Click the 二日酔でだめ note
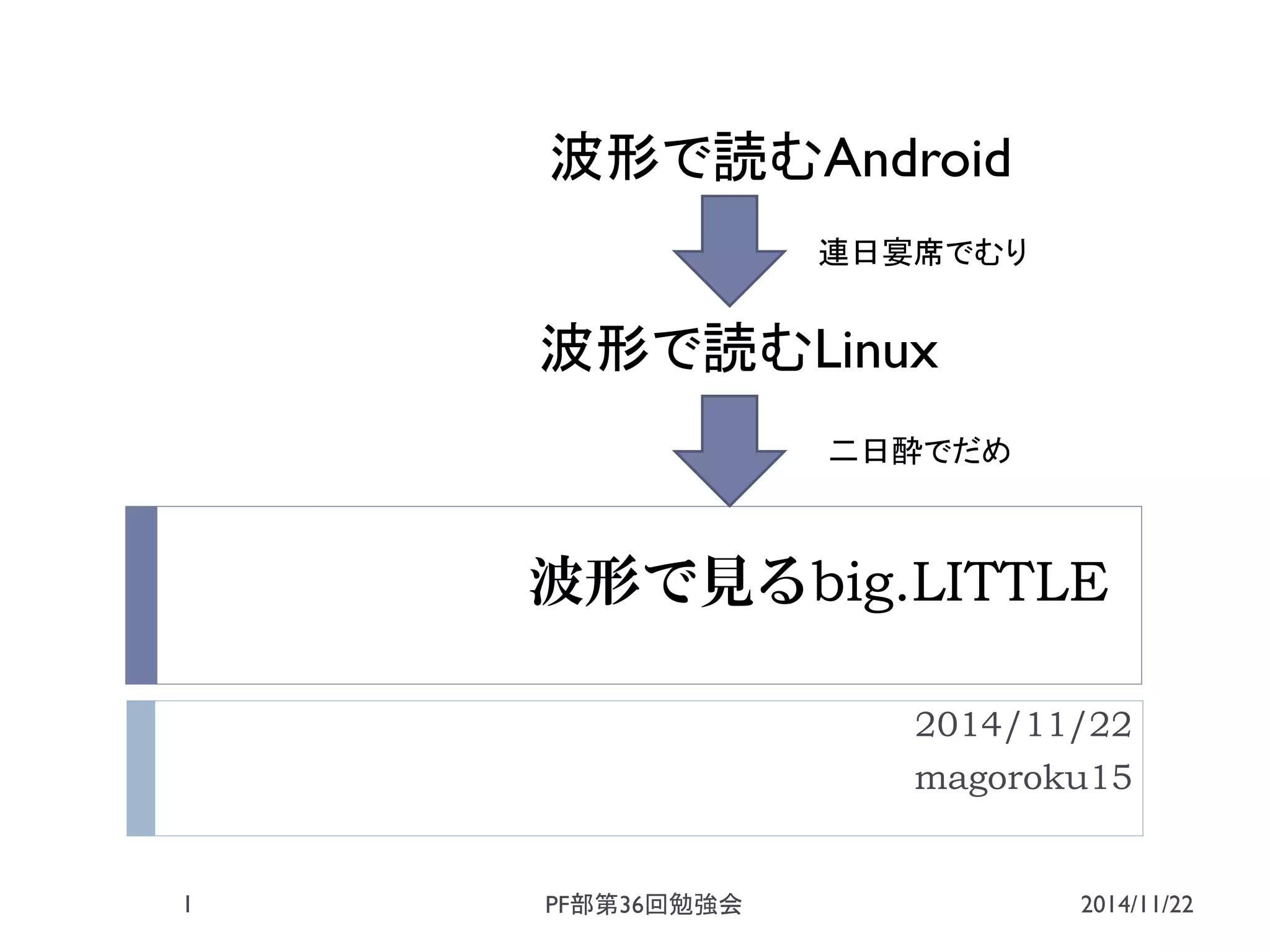 [x=920, y=451]
